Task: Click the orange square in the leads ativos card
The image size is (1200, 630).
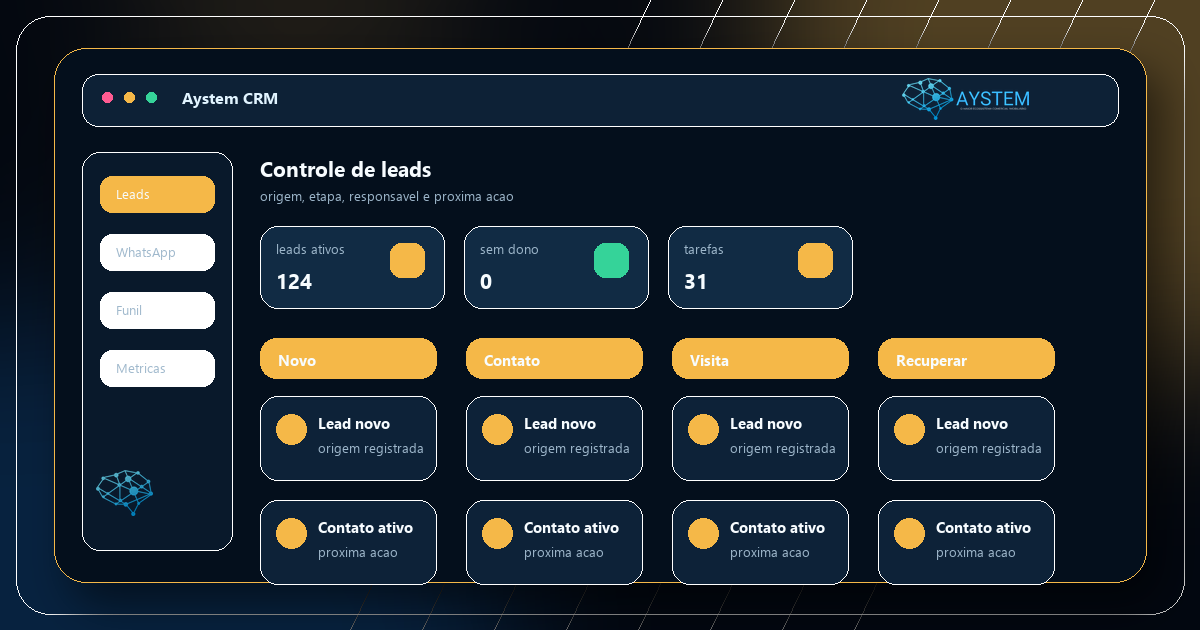Action: coord(407,260)
